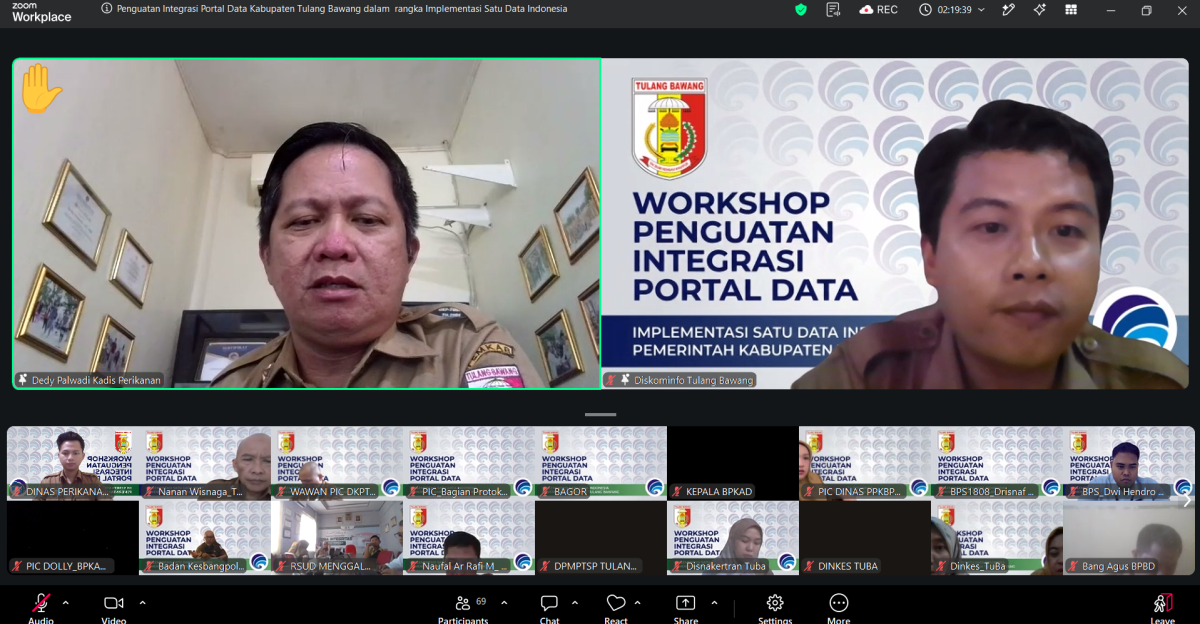
Task: Select PIC_Bagian Protok participant thumbnail
Action: tap(469, 463)
